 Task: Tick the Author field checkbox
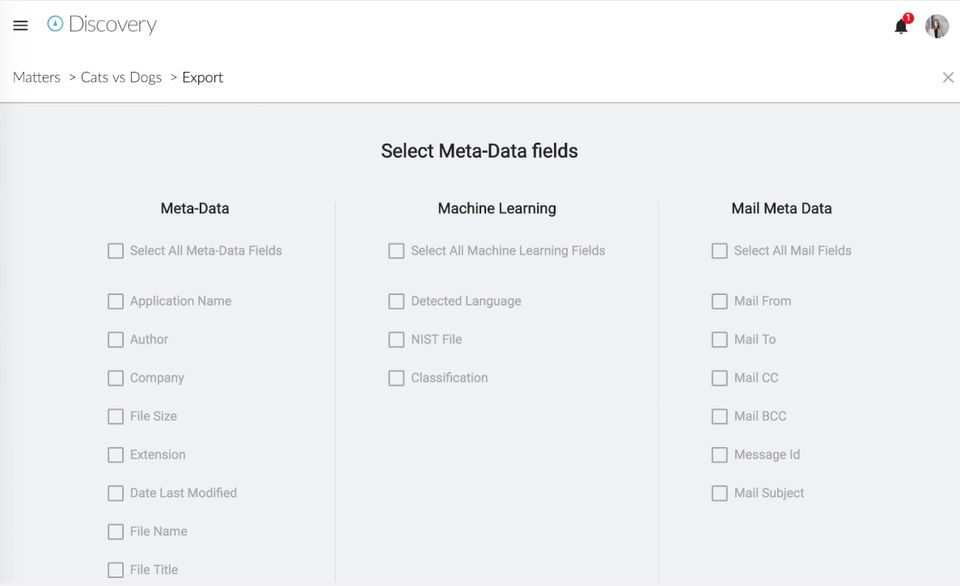[116, 340]
